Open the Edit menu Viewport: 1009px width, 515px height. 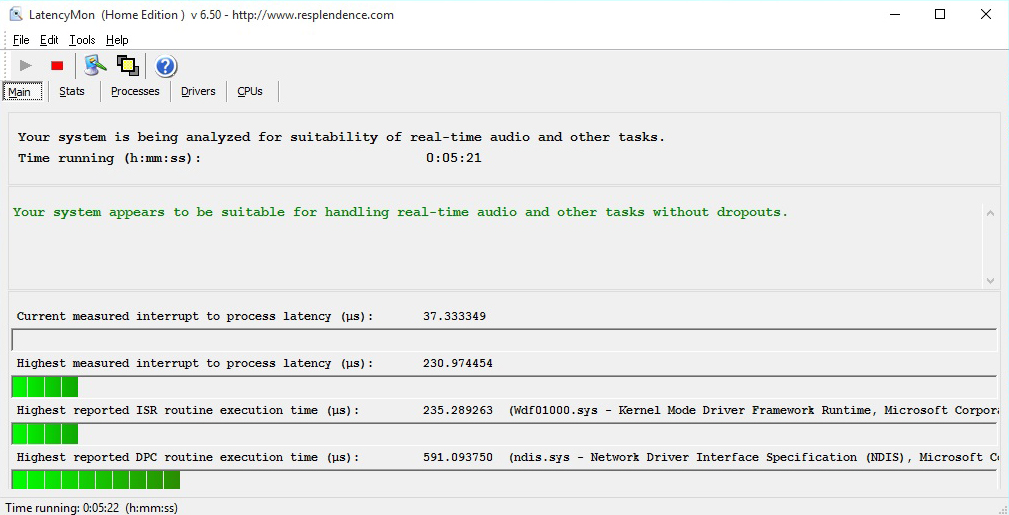49,40
